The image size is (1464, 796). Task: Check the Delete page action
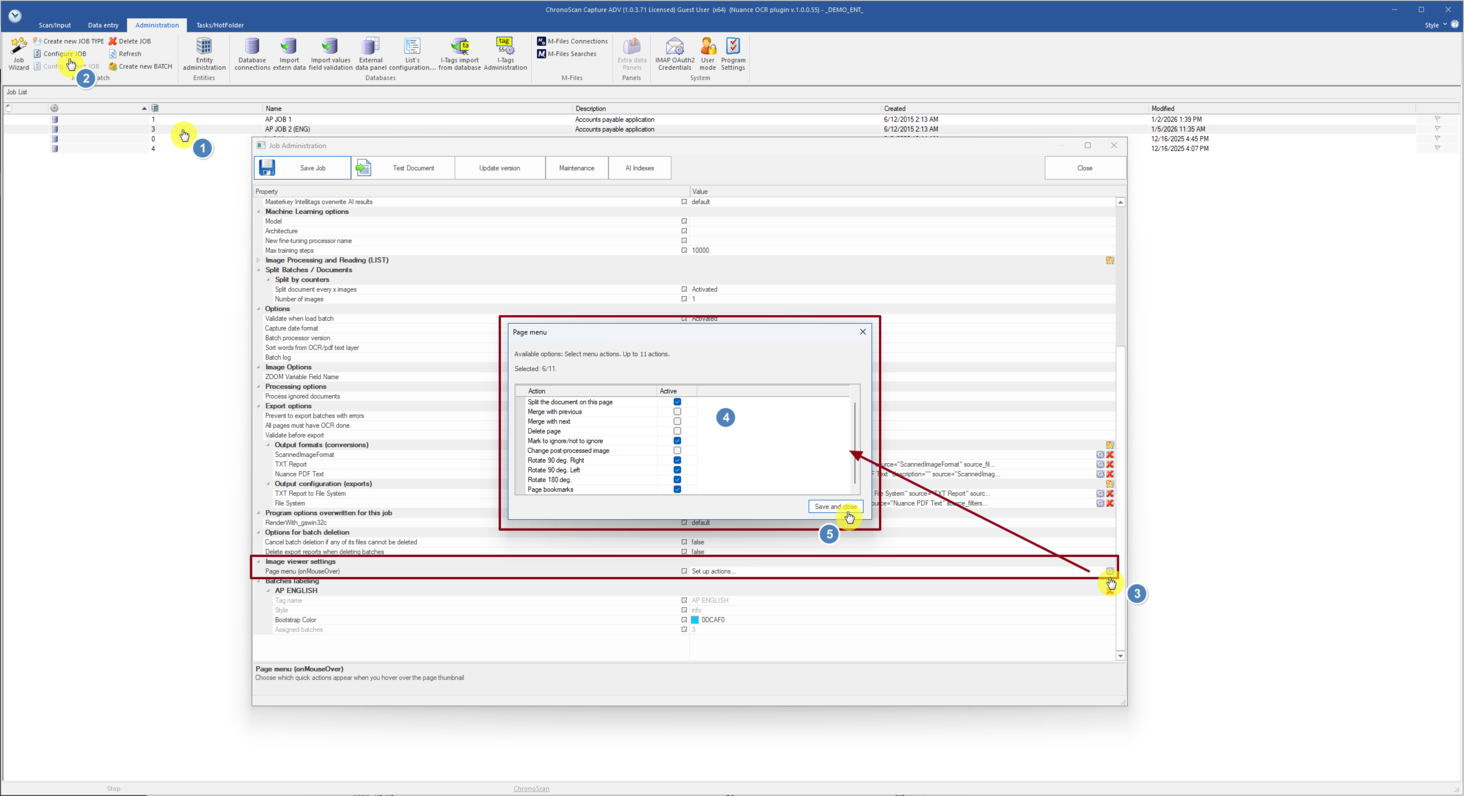pos(677,431)
